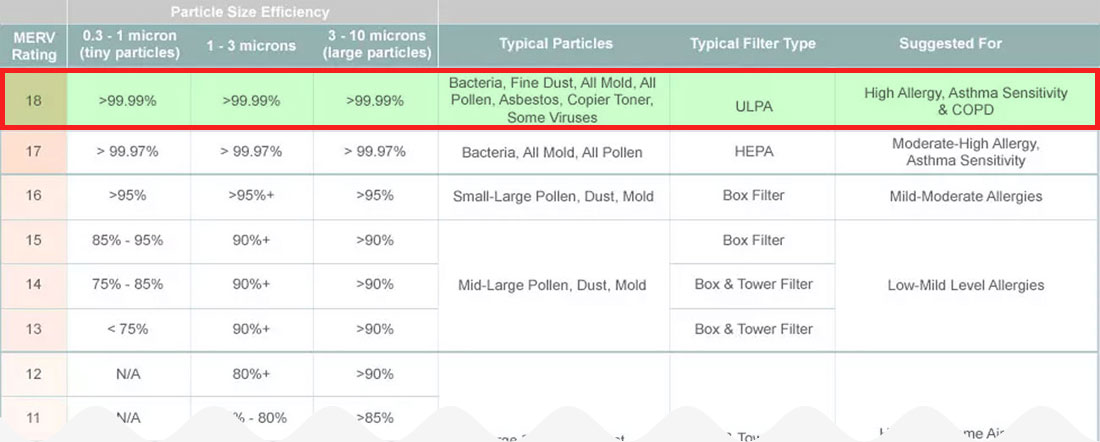
Task: Select the Typical Particles column header
Action: 556,43
